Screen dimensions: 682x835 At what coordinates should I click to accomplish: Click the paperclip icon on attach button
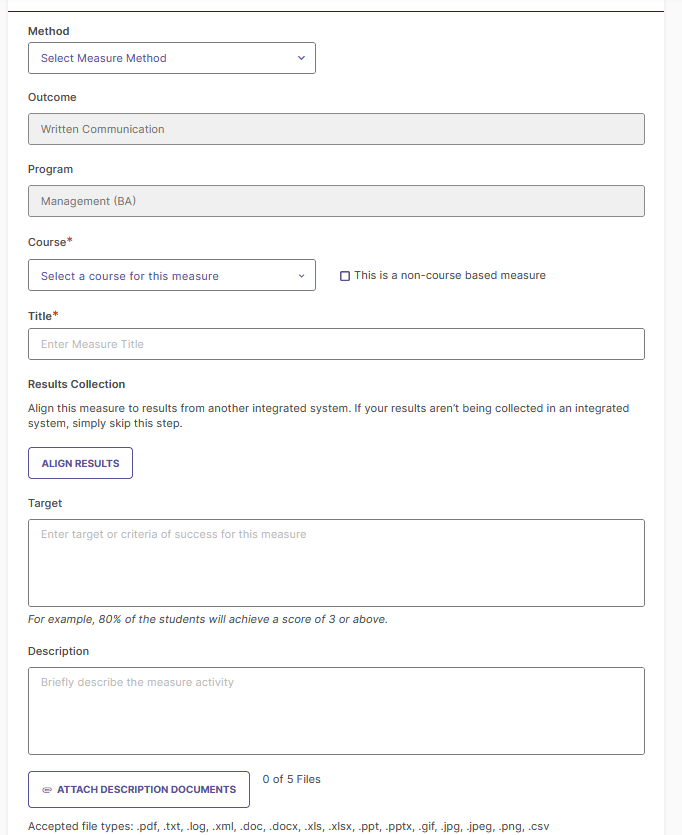(x=47, y=790)
